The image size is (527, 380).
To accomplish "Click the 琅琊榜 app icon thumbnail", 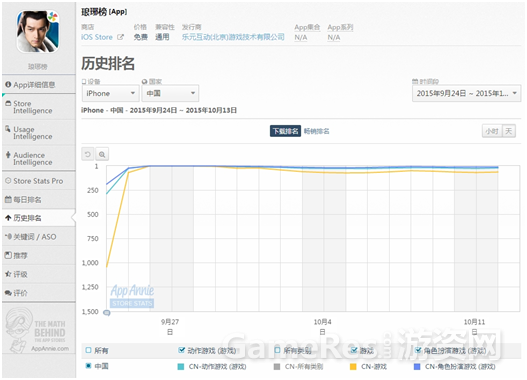I will (38, 32).
